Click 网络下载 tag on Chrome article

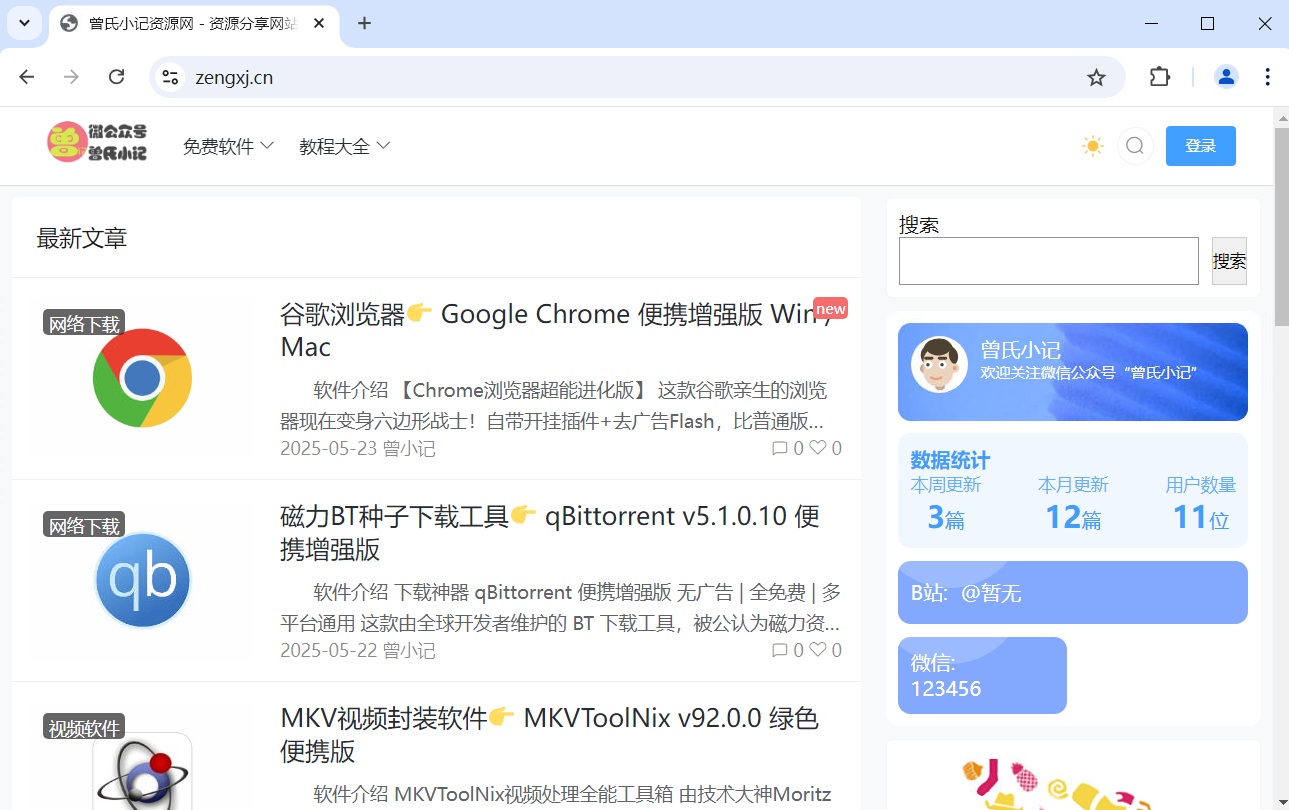(84, 323)
